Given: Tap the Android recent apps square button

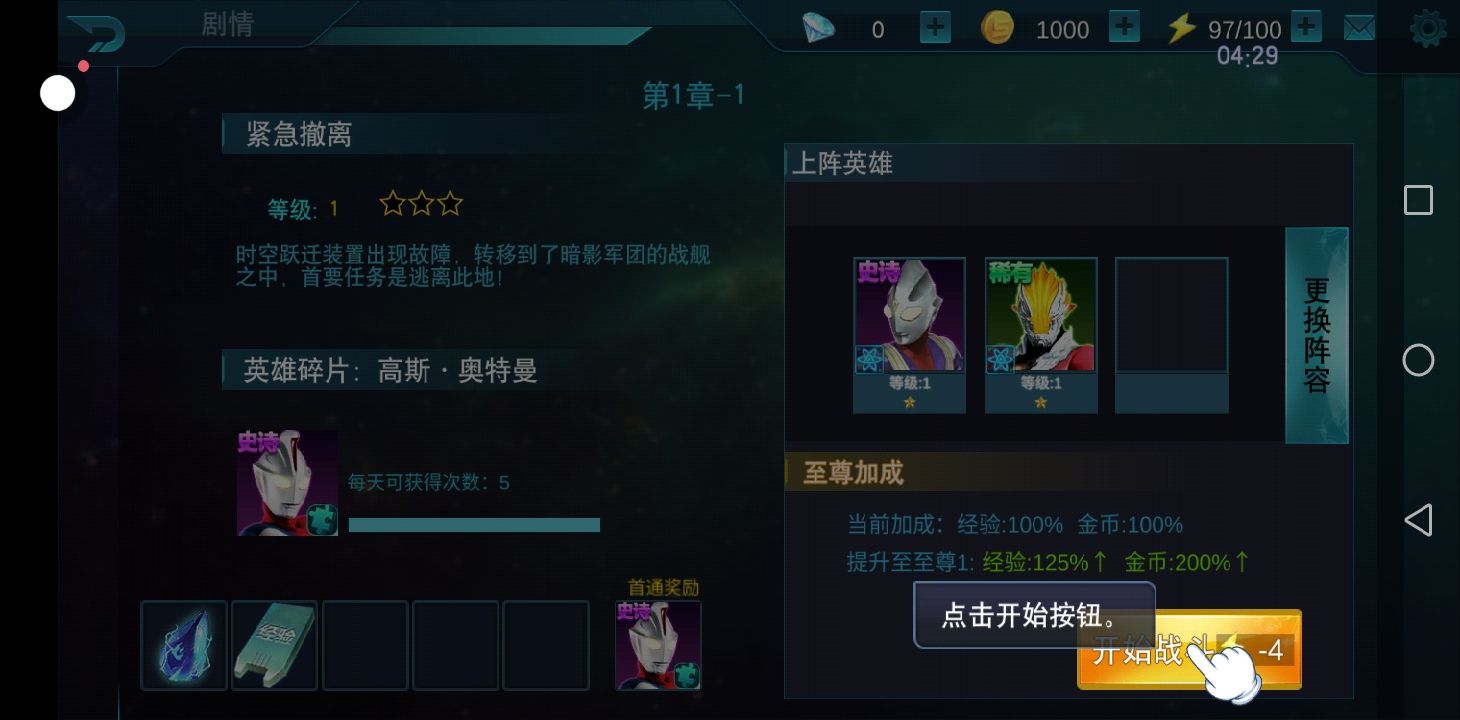Looking at the screenshot, I should coord(1418,200).
